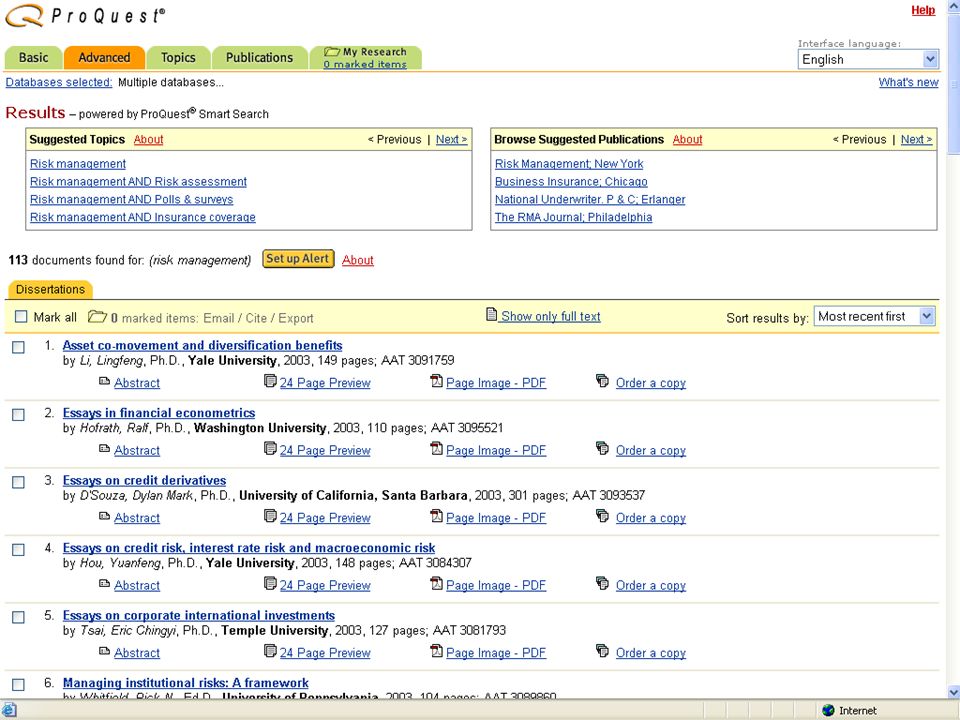960x720 pixels.
Task: Click order icon for Essays in financial econometrics
Action: tap(602, 449)
